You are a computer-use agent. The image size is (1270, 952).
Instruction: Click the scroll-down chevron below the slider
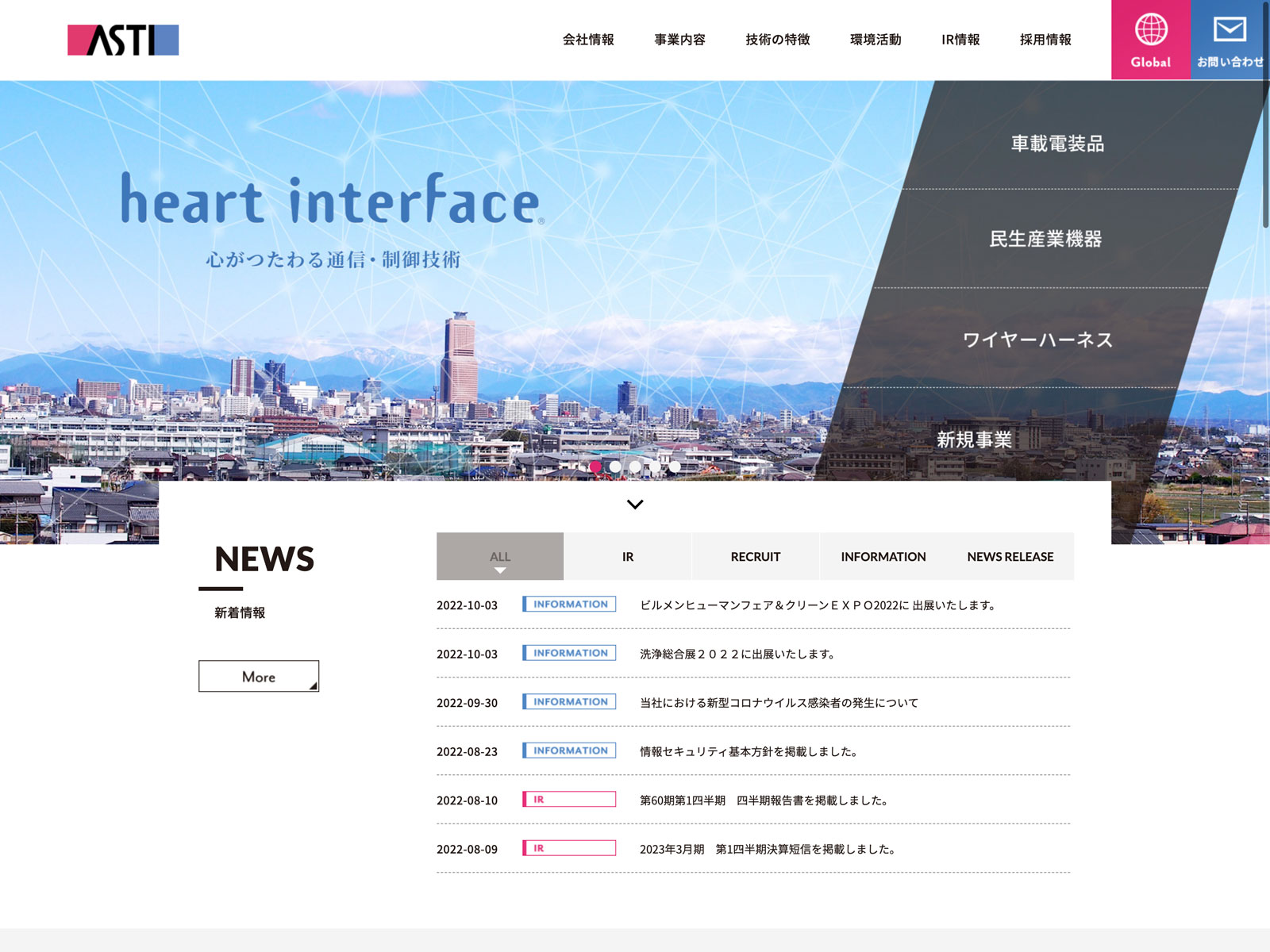pyautogui.click(x=635, y=505)
